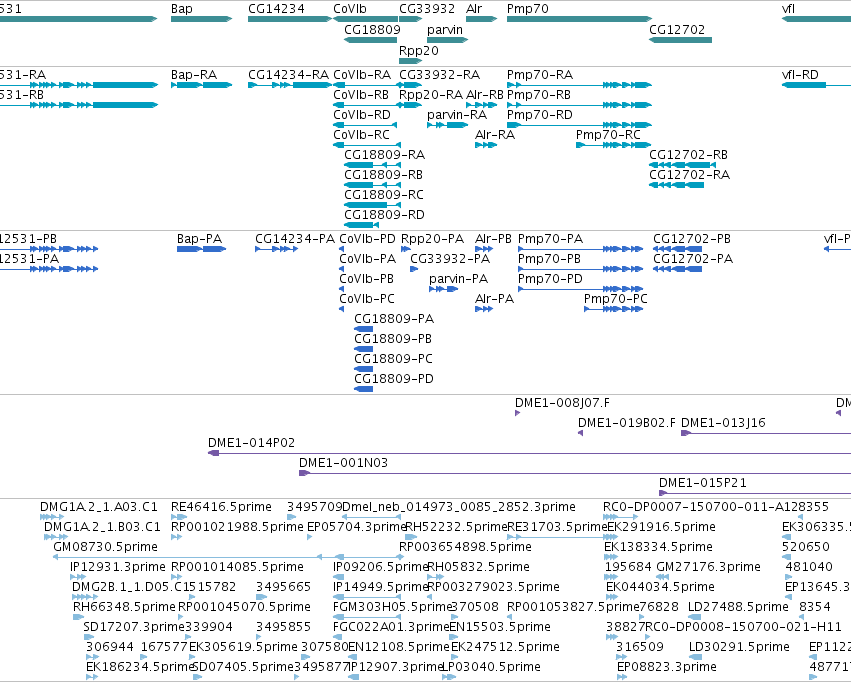This screenshot has height=682, width=851.
Task: Select the EK044034.5prime EST label
Action: click(x=660, y=587)
